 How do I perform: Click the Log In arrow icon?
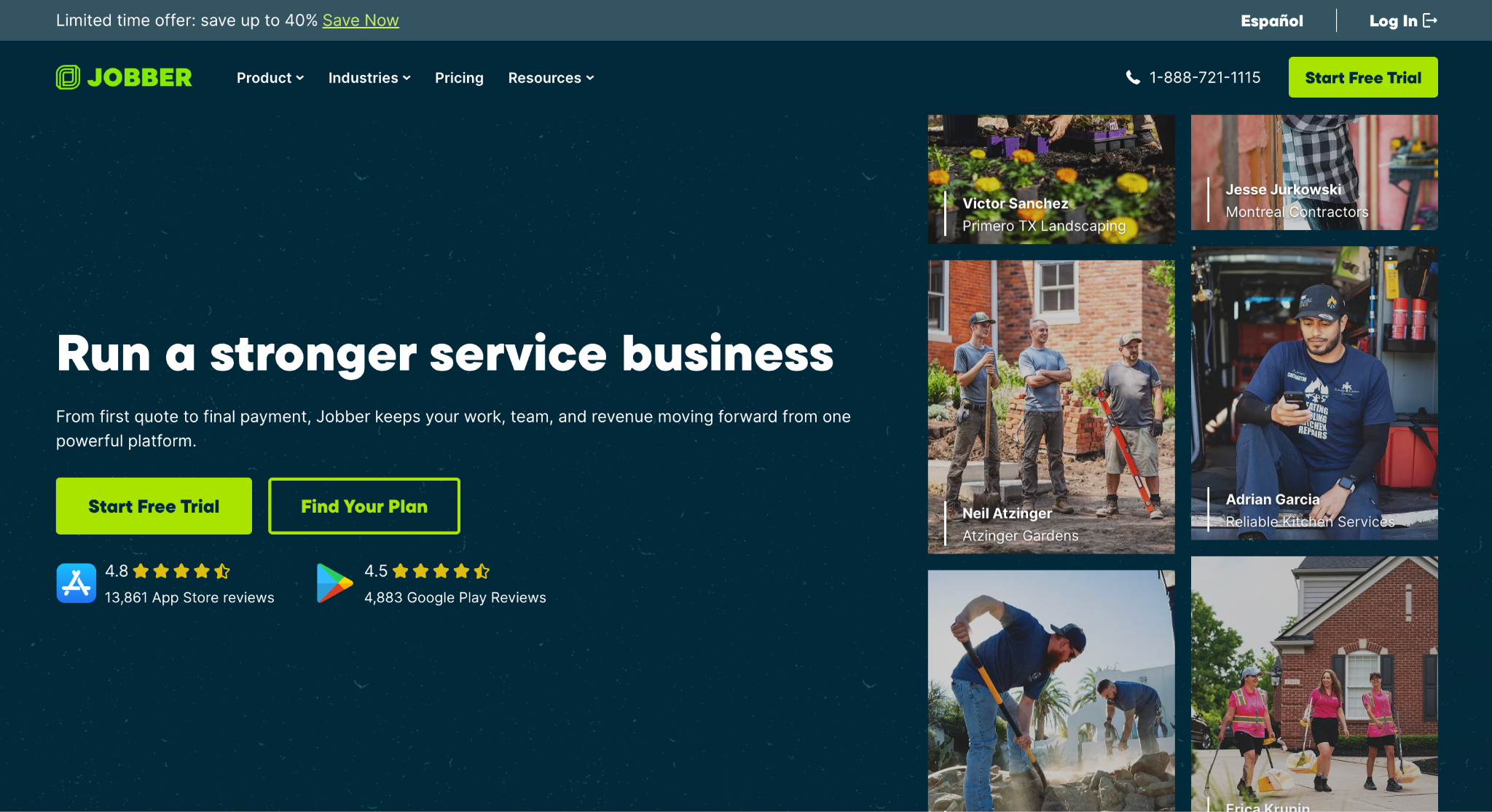coord(1430,20)
